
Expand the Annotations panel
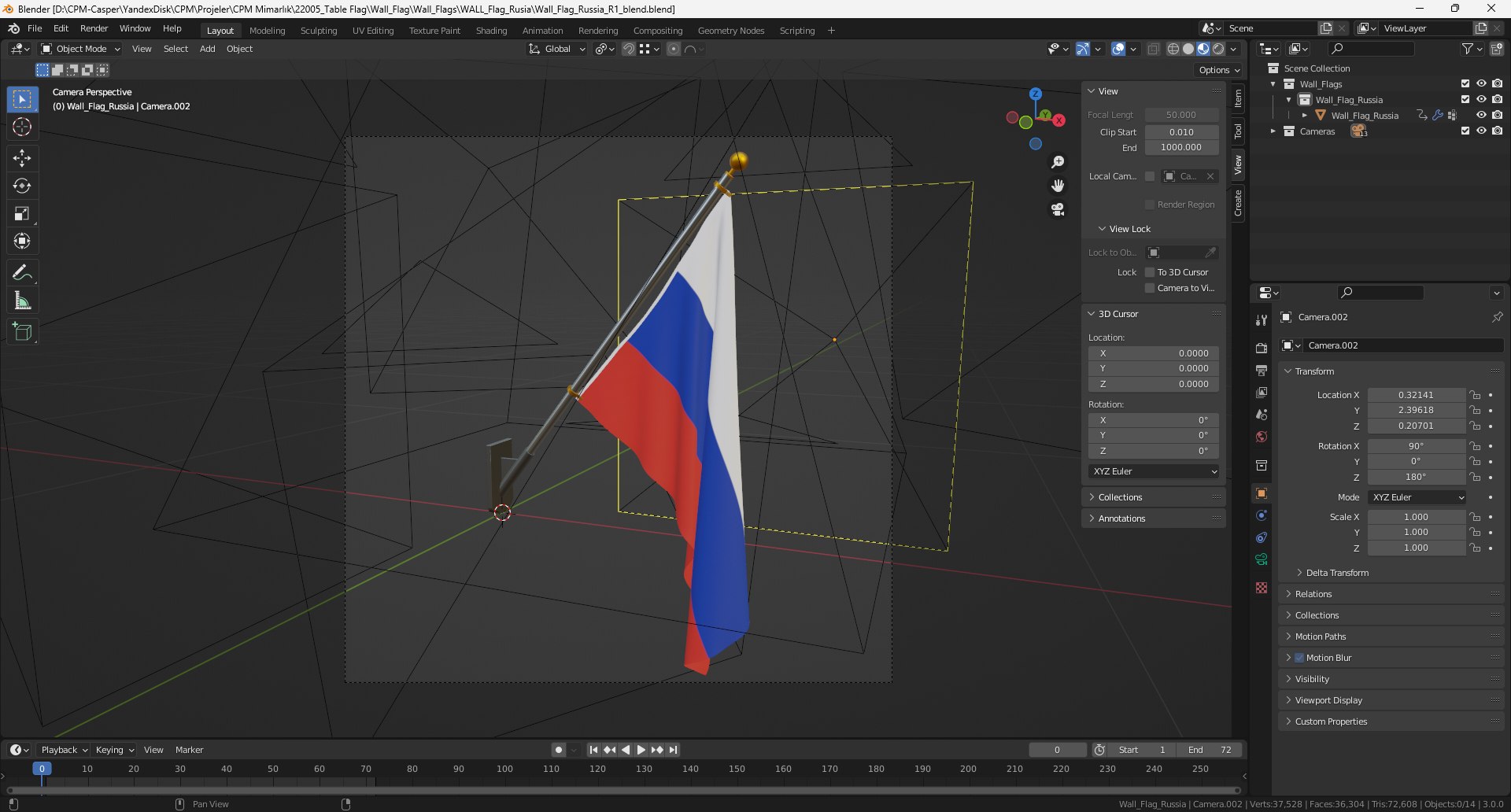[x=1121, y=519]
